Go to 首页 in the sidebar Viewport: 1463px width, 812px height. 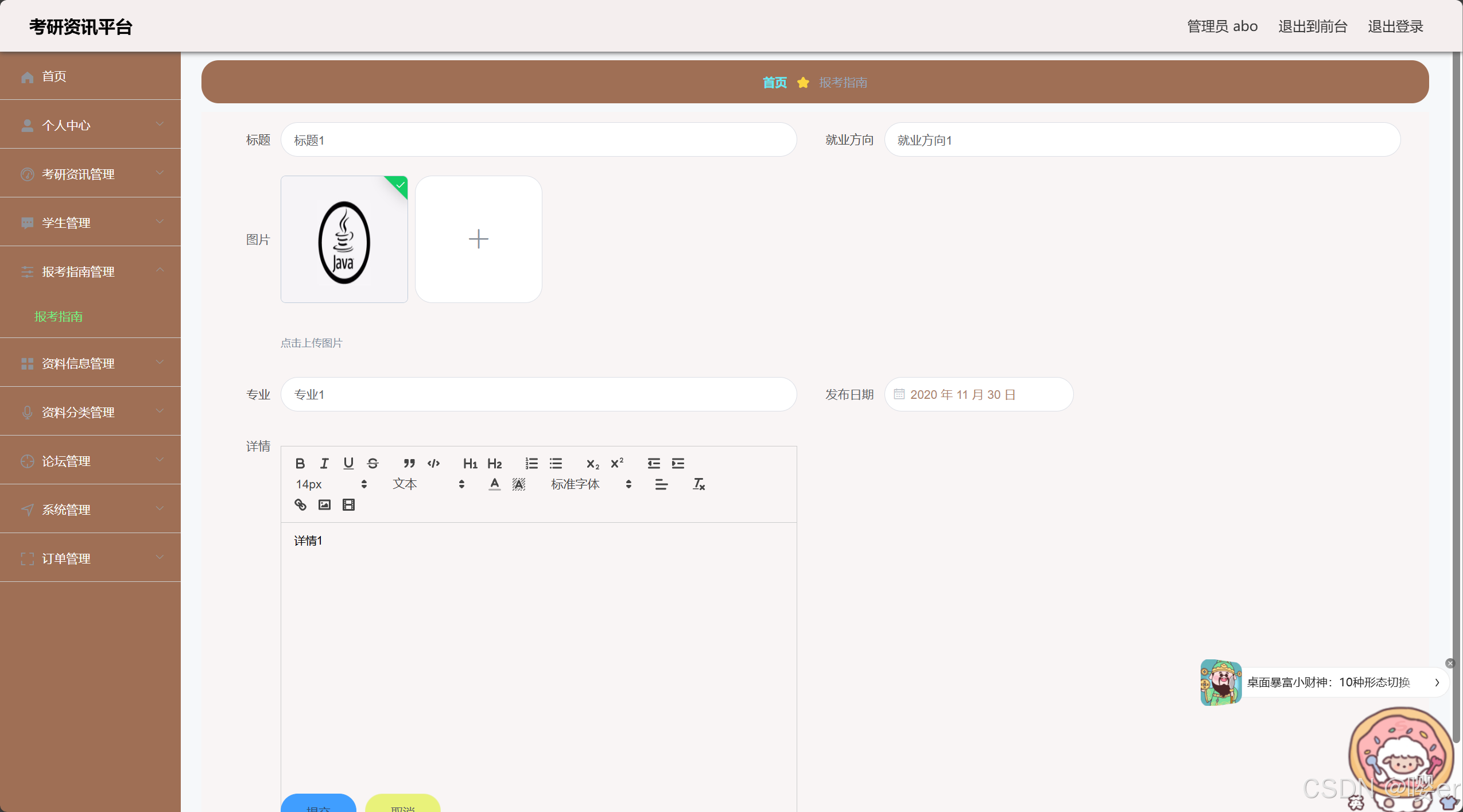point(54,76)
